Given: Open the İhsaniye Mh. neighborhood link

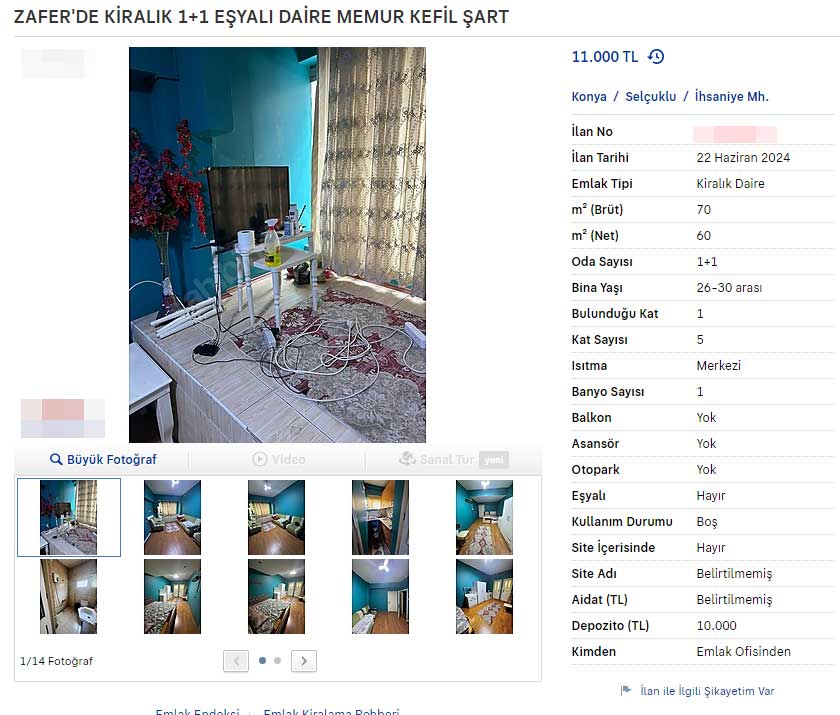Looking at the screenshot, I should click(731, 96).
